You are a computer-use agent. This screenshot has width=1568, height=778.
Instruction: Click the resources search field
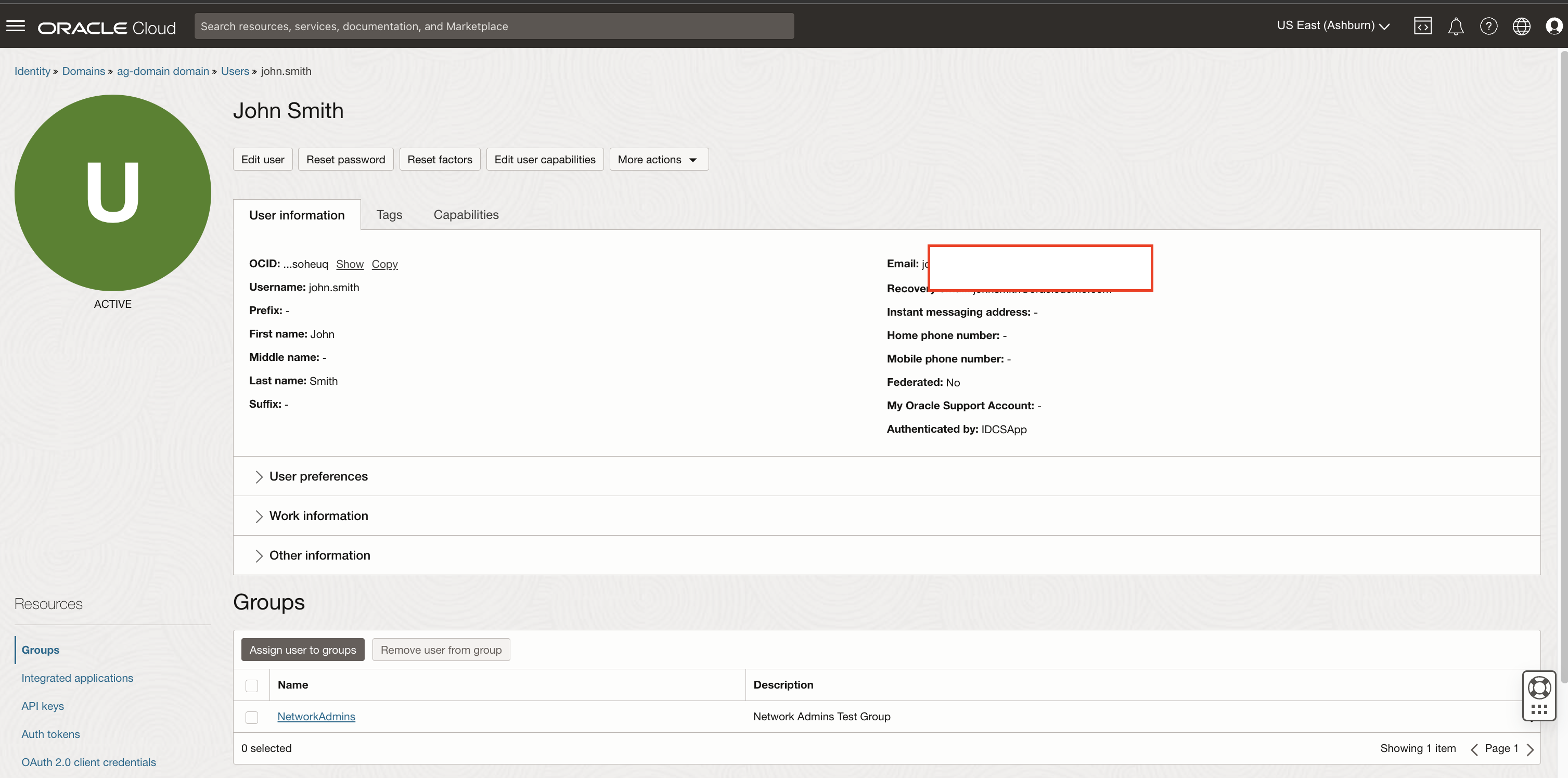pyautogui.click(x=494, y=25)
